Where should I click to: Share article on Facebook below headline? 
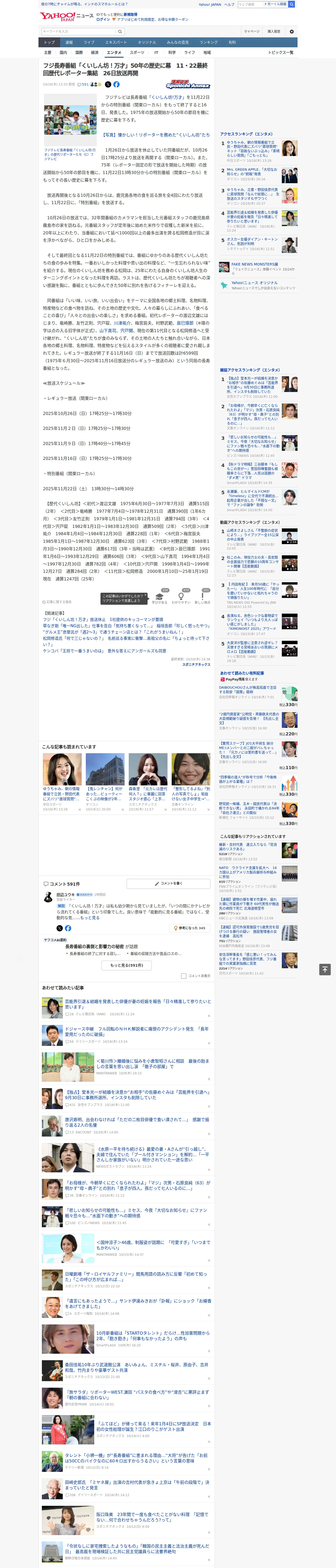coord(116,85)
